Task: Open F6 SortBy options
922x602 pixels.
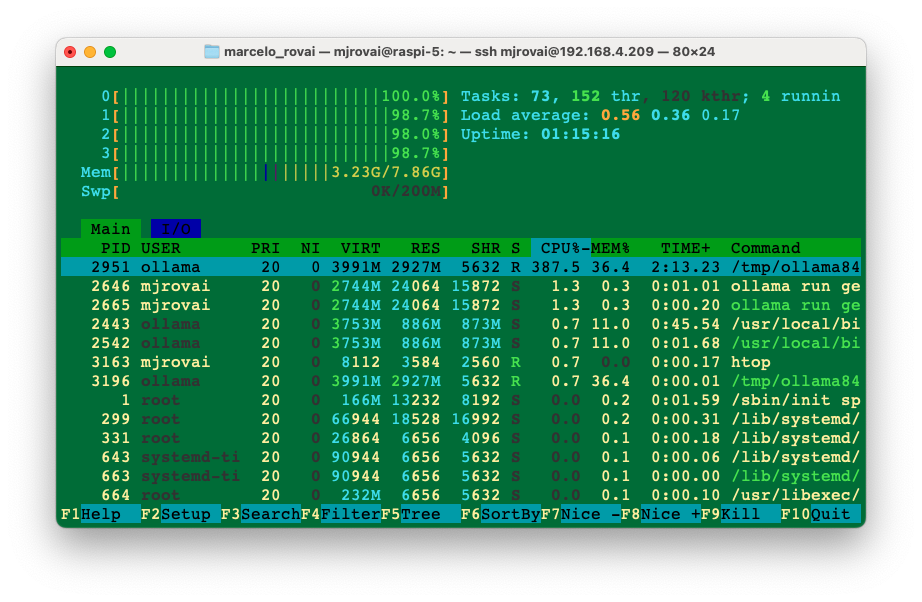Action: [x=510, y=514]
